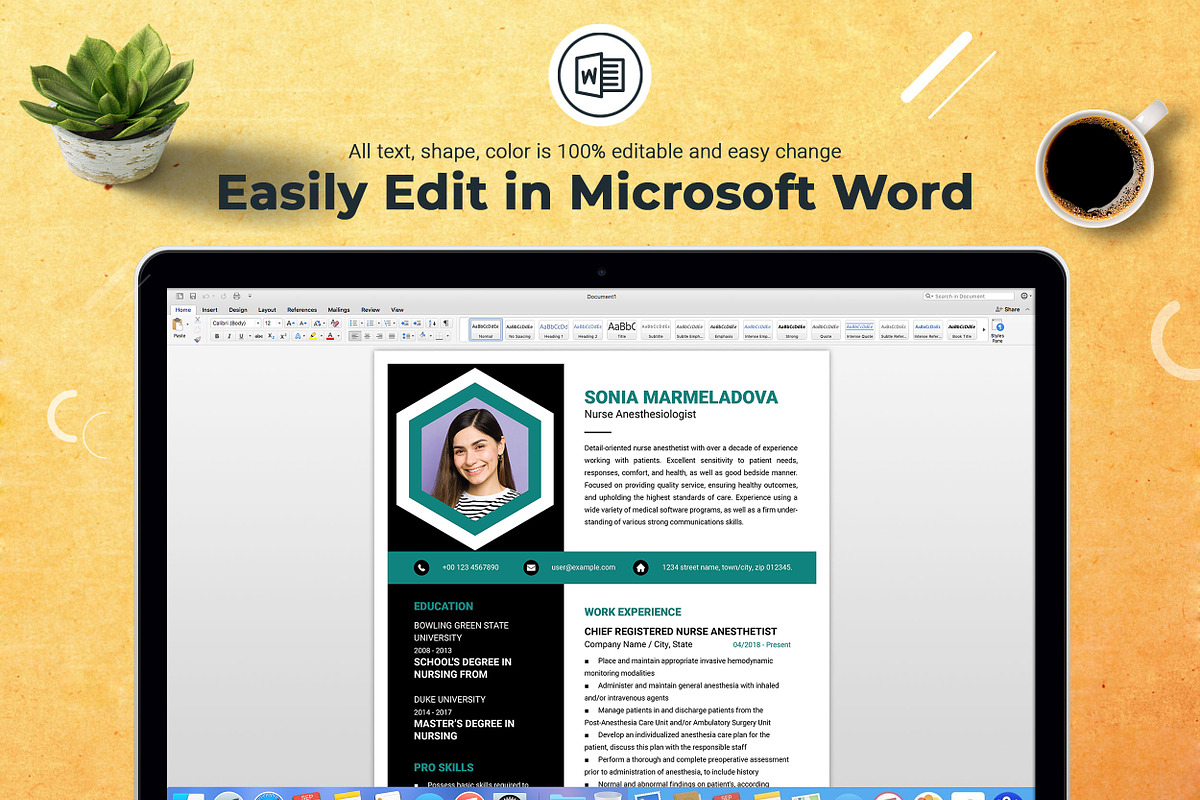This screenshot has height=800, width=1200.
Task: Switch to the View tab
Action: [x=397, y=310]
